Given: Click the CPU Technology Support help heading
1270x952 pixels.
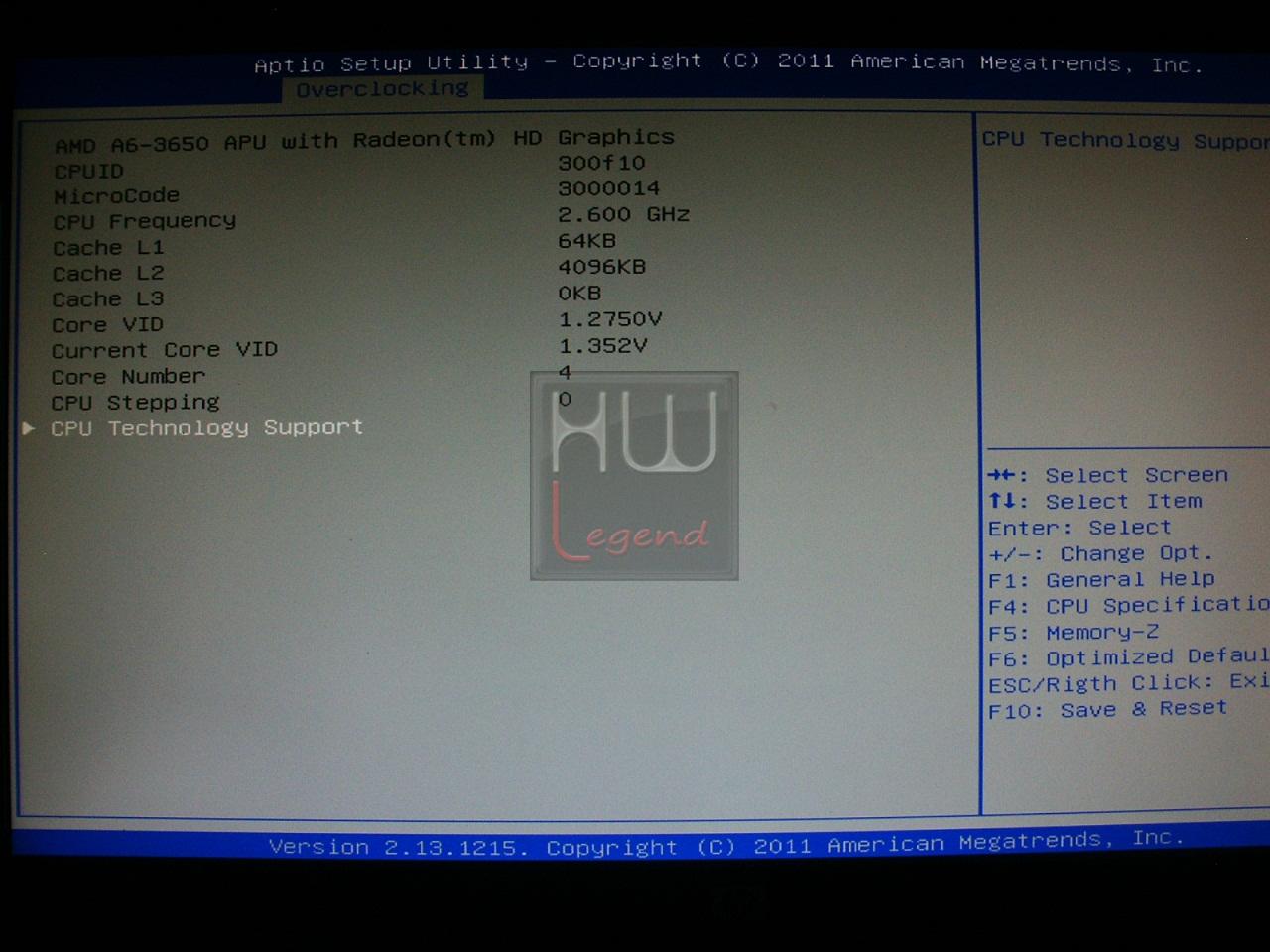Looking at the screenshot, I should tap(1125, 140).
